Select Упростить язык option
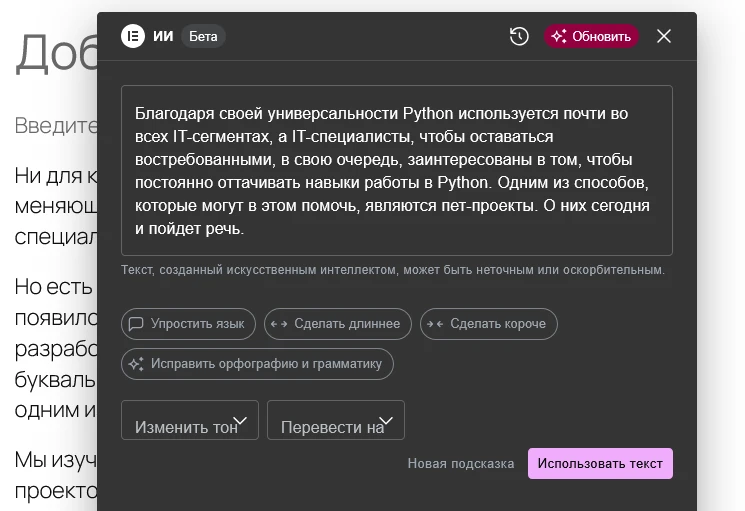 point(188,324)
